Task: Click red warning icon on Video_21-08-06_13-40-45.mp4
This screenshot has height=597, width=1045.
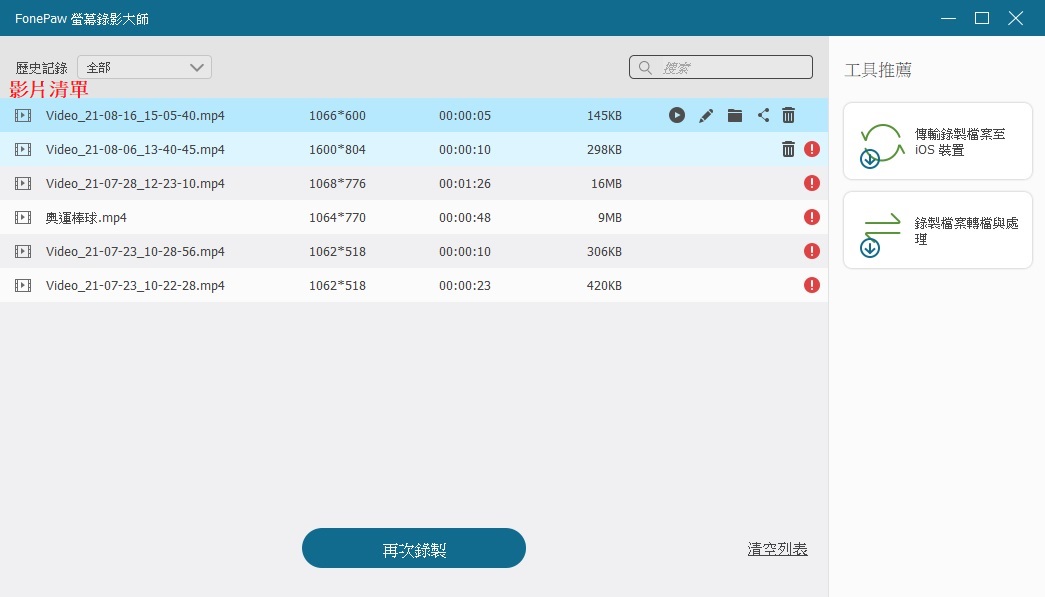Action: point(812,150)
